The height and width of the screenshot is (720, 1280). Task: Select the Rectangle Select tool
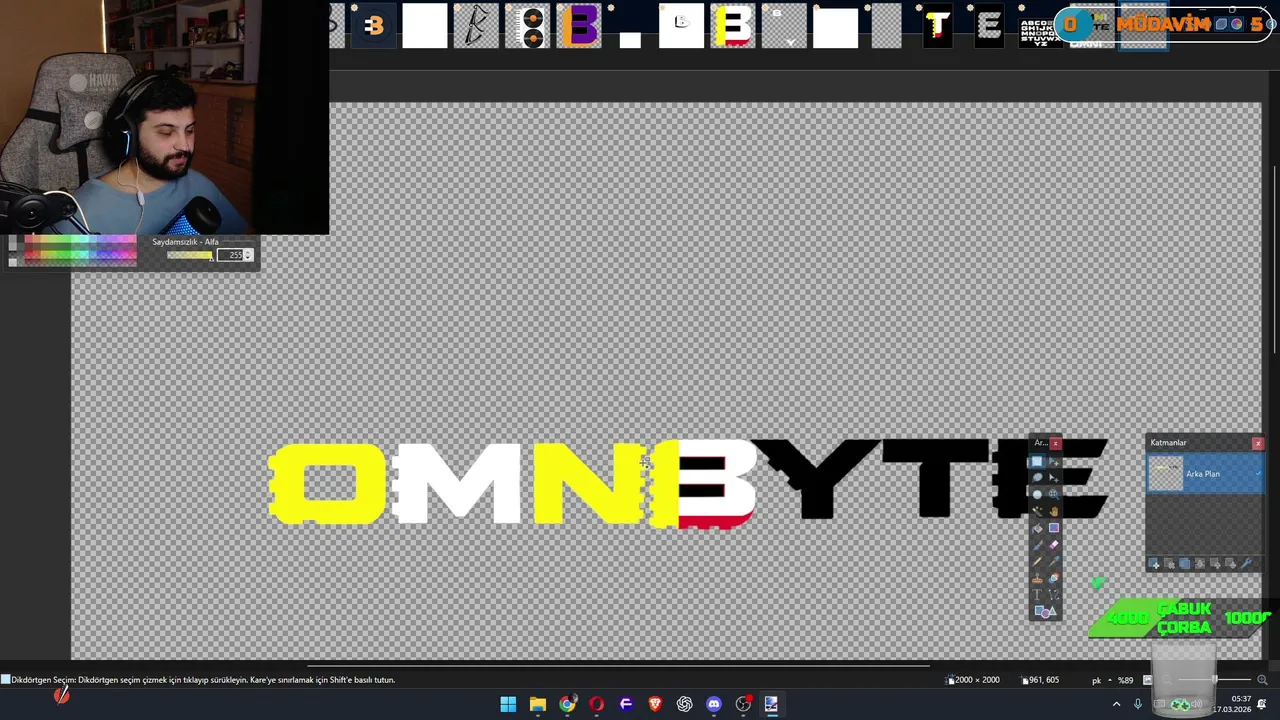coord(1037,462)
